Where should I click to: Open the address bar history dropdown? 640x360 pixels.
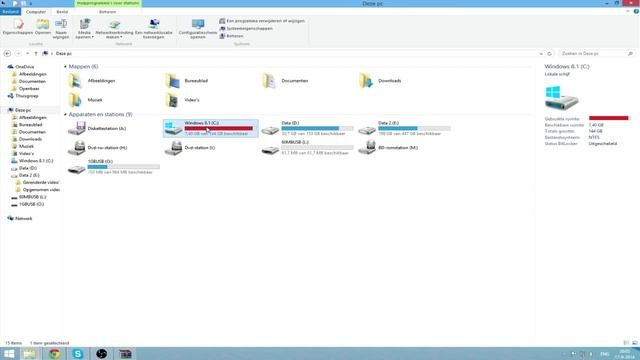[x=541, y=53]
